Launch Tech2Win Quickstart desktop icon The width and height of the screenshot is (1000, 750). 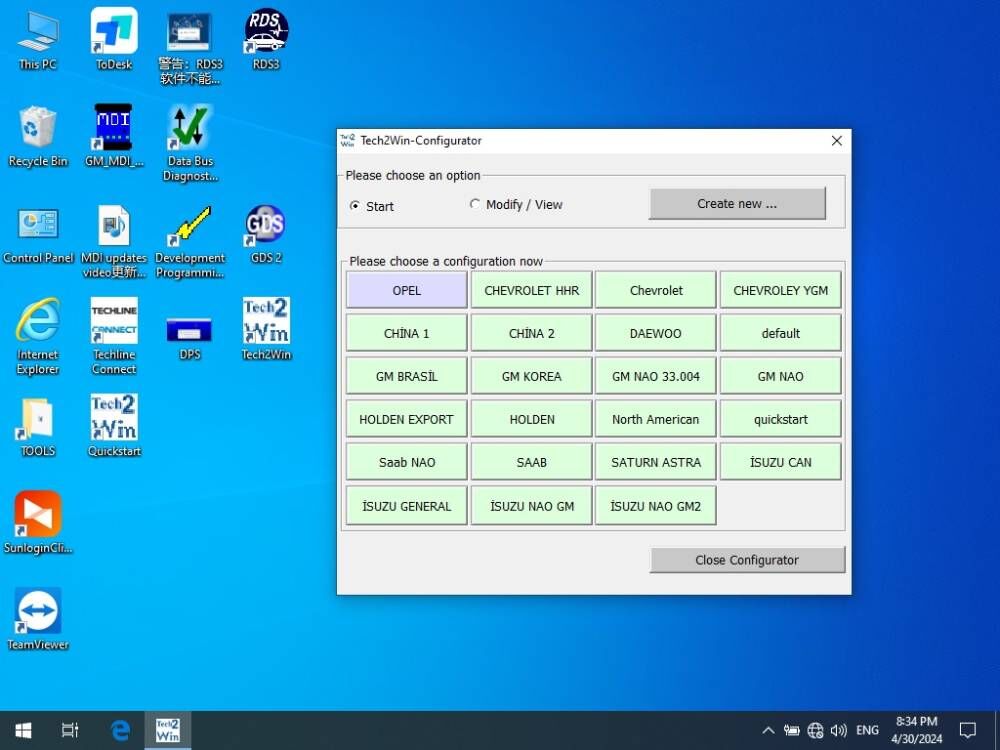114,426
